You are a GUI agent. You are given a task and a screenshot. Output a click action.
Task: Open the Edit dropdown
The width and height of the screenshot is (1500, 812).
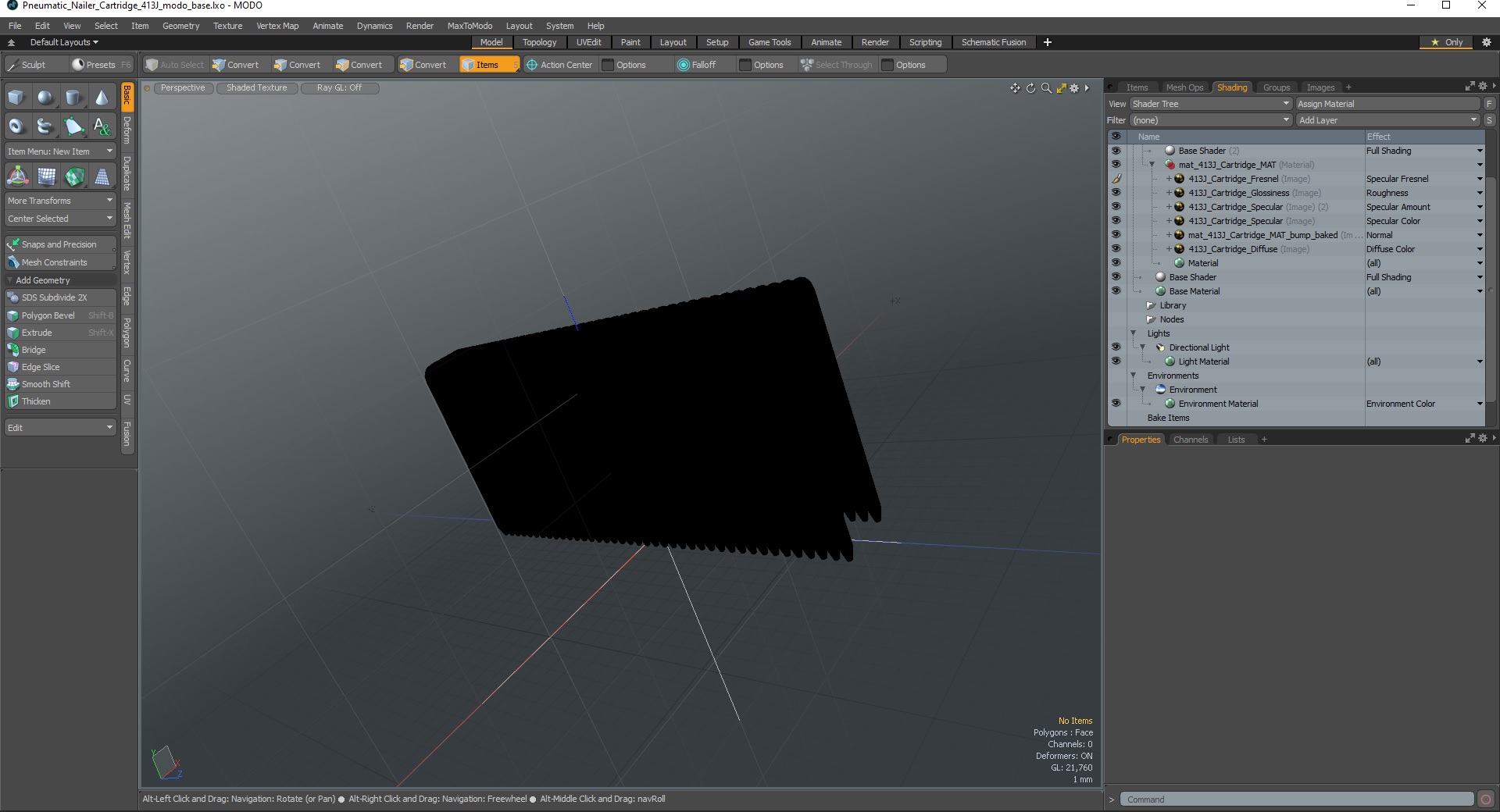click(x=60, y=428)
